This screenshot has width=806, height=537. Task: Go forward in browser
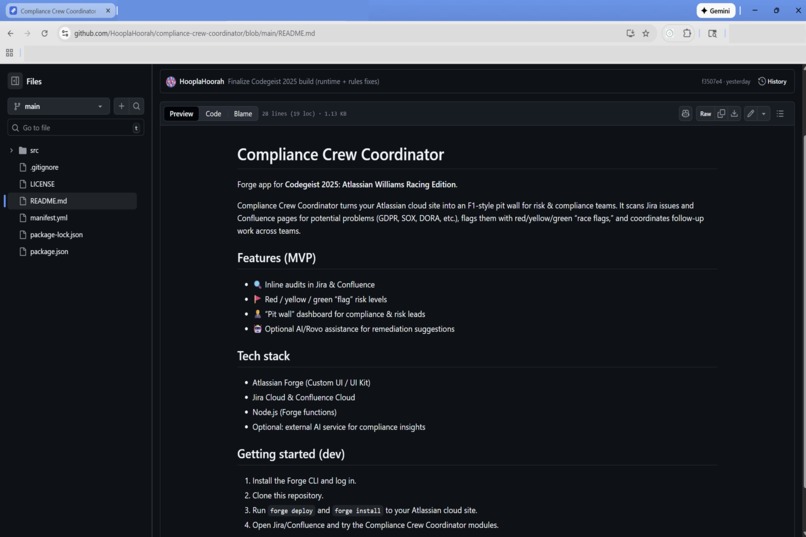click(27, 33)
